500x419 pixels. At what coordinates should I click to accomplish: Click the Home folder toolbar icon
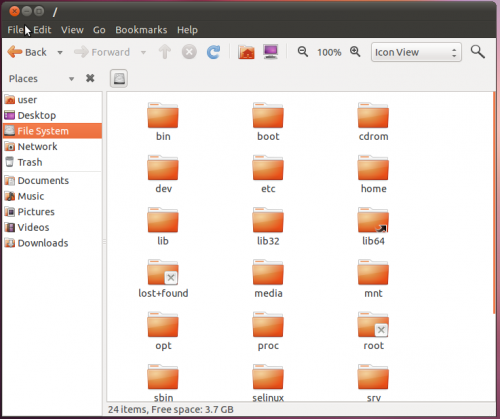(x=246, y=52)
